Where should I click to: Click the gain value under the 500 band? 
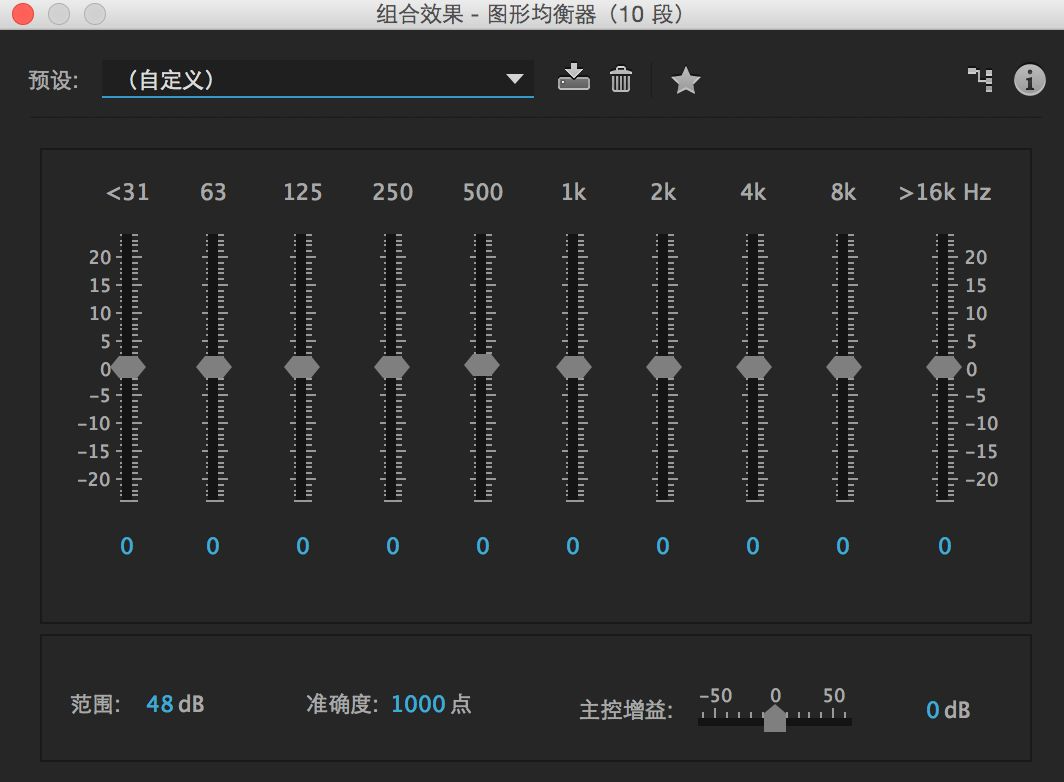(482, 546)
